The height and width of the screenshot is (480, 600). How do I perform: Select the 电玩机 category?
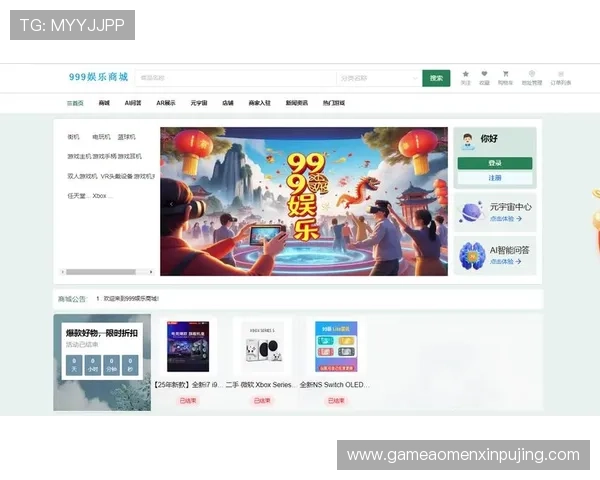click(x=101, y=137)
